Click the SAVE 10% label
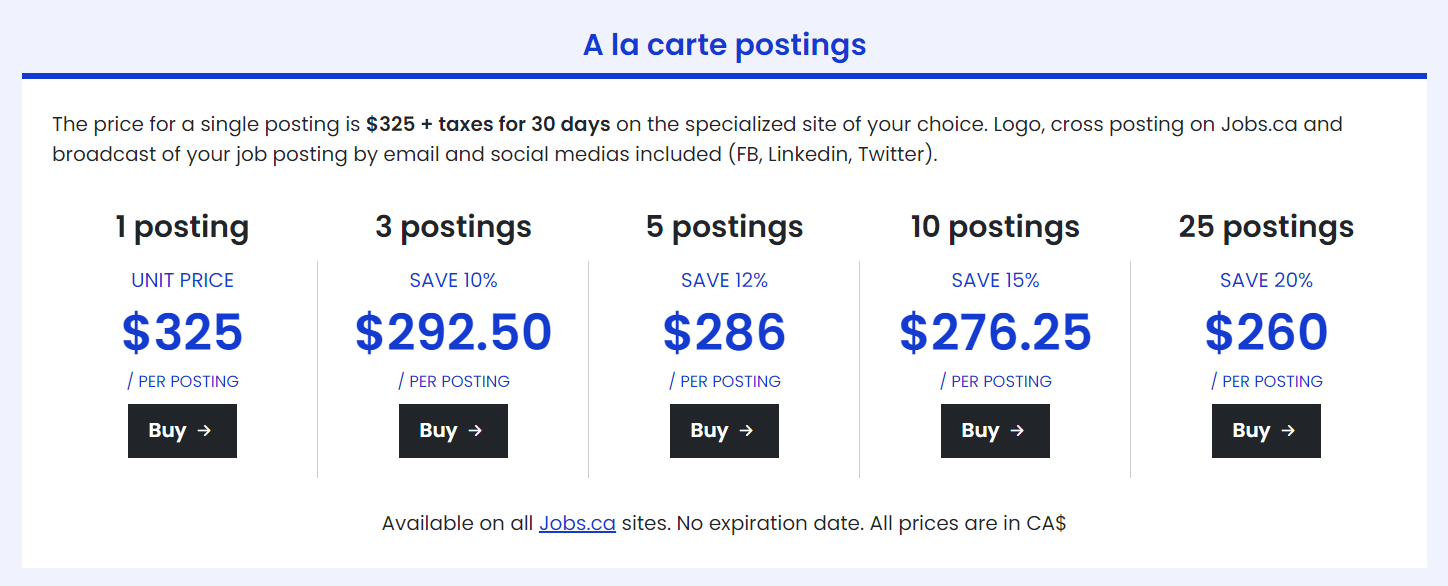Image resolution: width=1448 pixels, height=586 pixels. coord(453,281)
